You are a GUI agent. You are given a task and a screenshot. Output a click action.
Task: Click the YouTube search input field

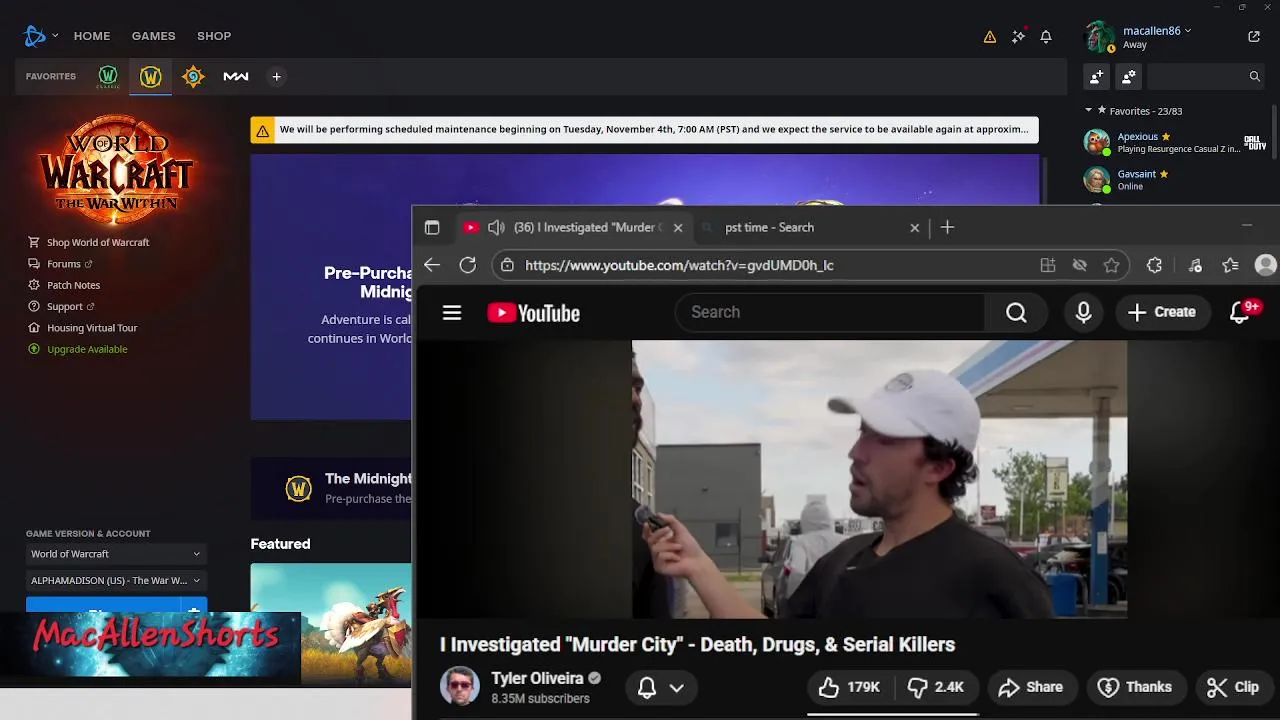830,312
